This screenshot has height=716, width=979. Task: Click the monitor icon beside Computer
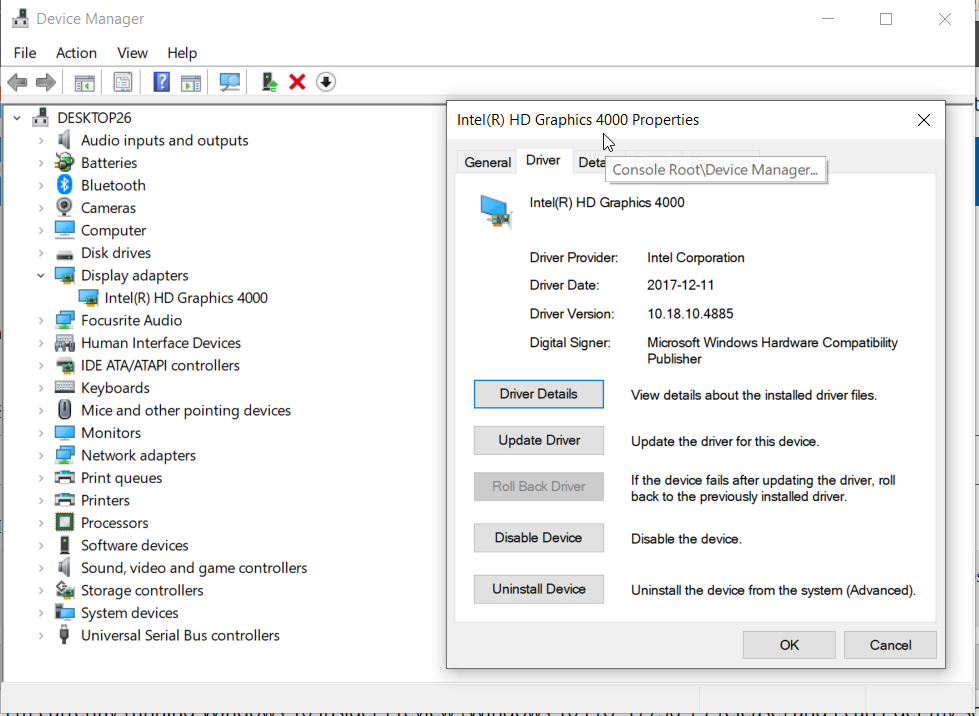click(64, 230)
